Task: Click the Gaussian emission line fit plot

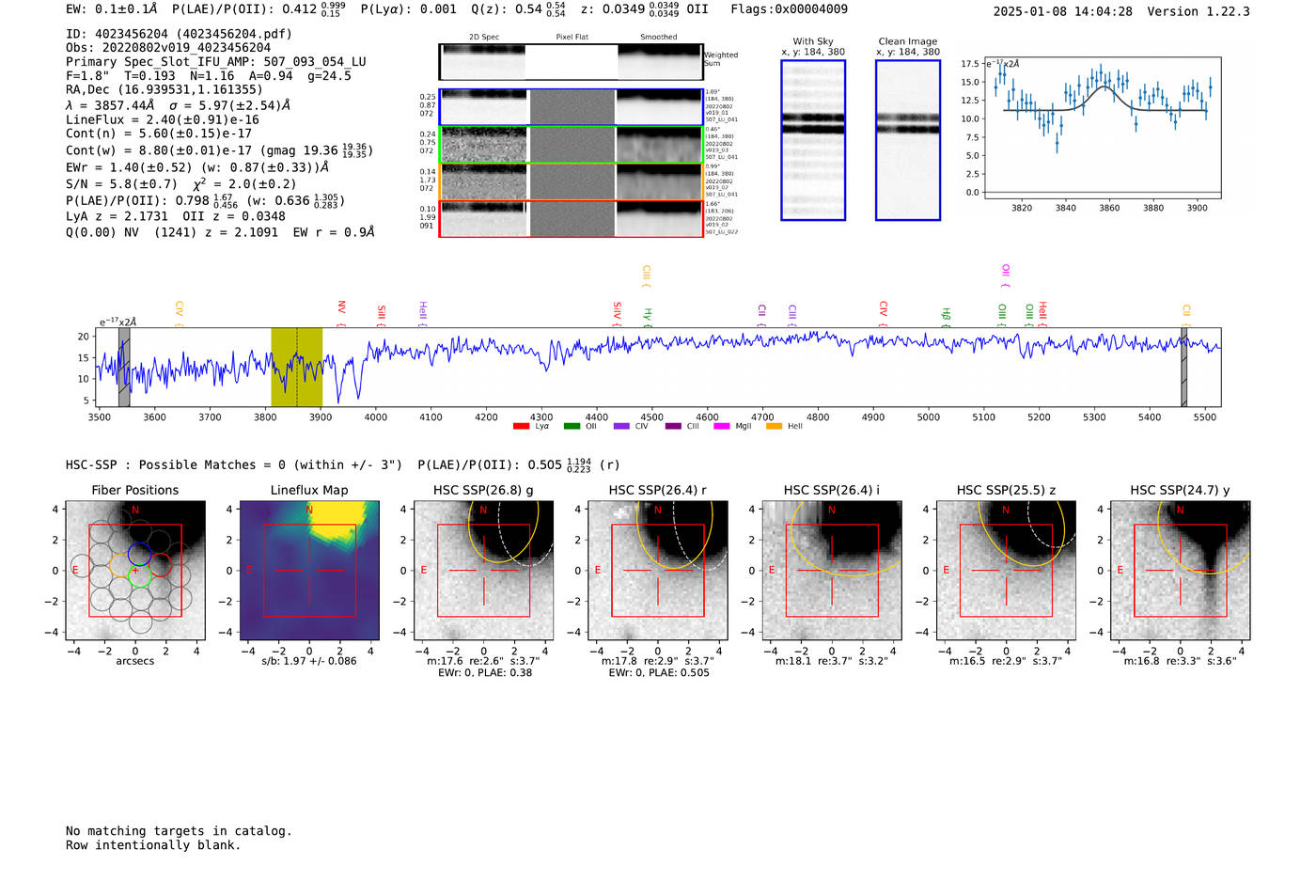Action: 1102,128
